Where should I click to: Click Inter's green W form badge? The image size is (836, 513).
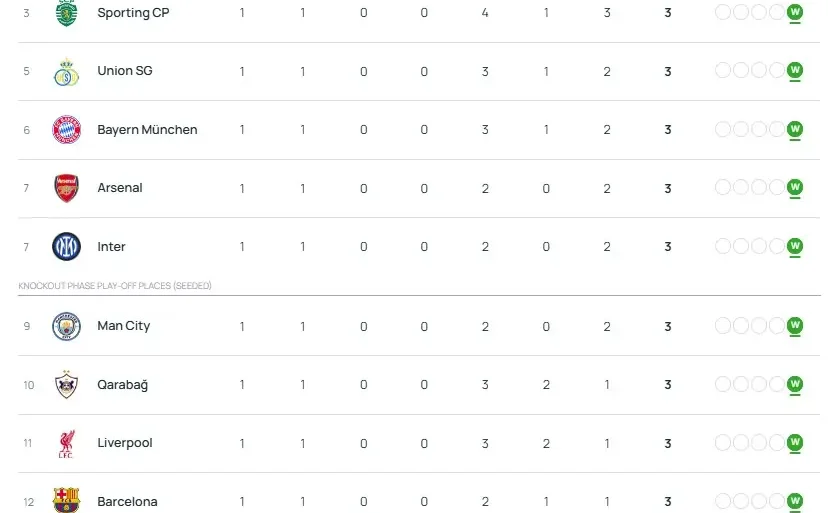pos(795,246)
